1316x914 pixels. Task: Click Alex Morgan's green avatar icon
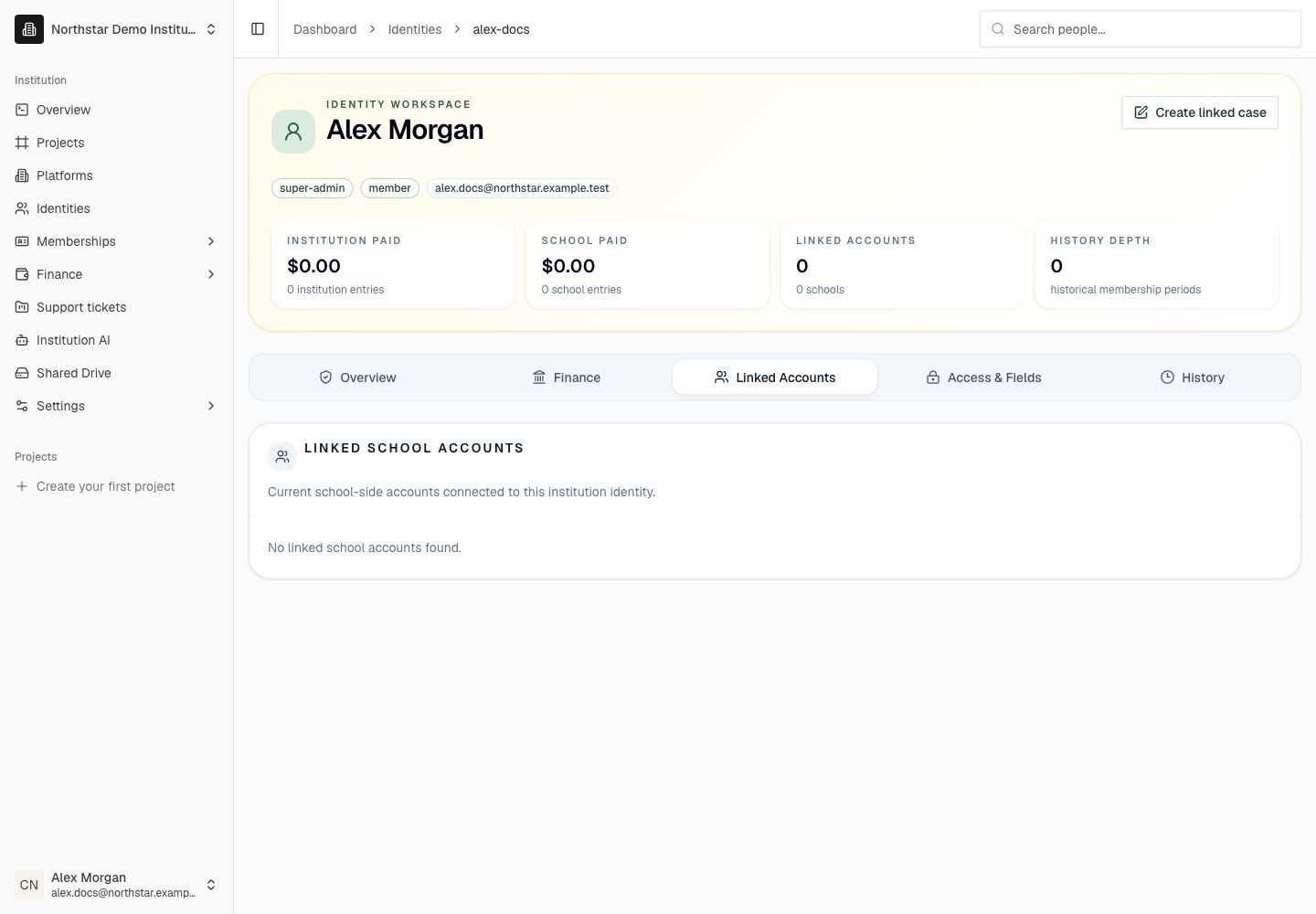click(x=293, y=132)
